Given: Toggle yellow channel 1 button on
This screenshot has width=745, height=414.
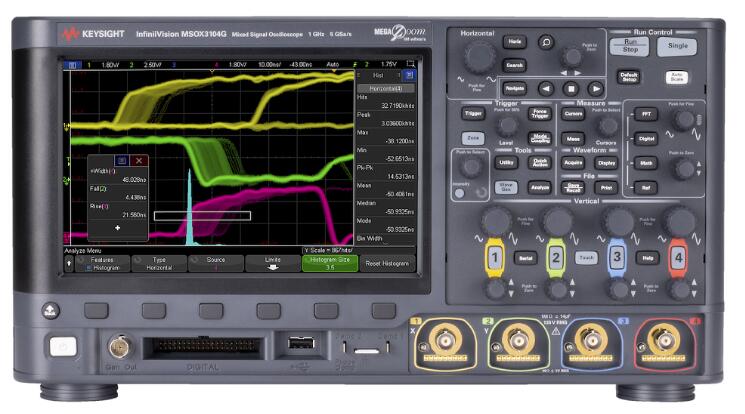Looking at the screenshot, I should click(x=493, y=258).
